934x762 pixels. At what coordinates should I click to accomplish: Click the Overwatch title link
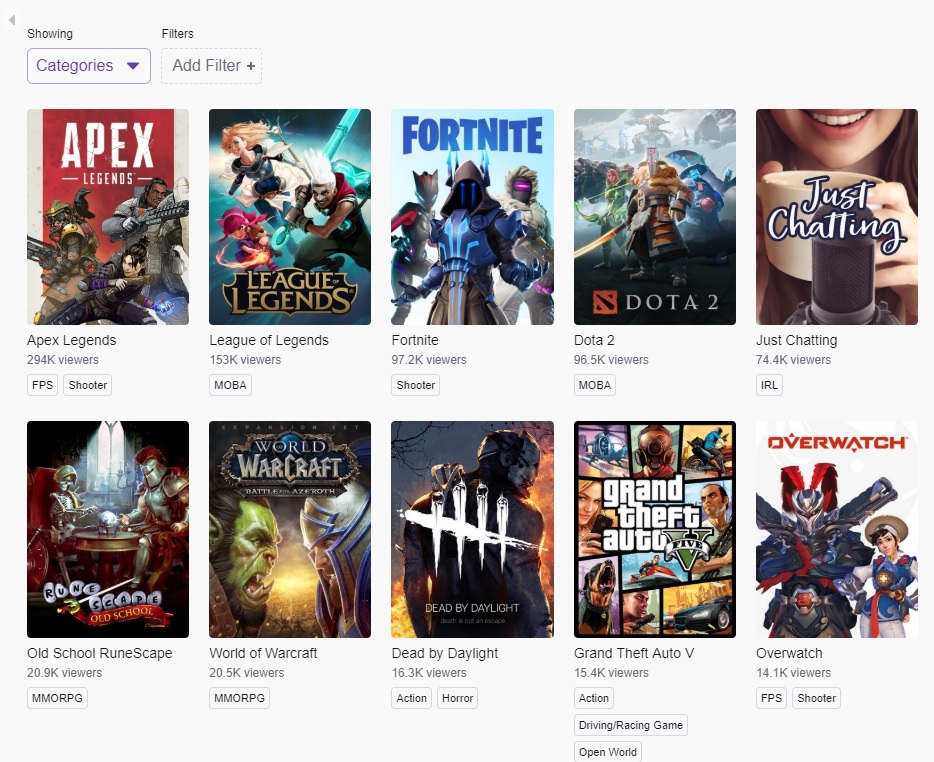[790, 653]
